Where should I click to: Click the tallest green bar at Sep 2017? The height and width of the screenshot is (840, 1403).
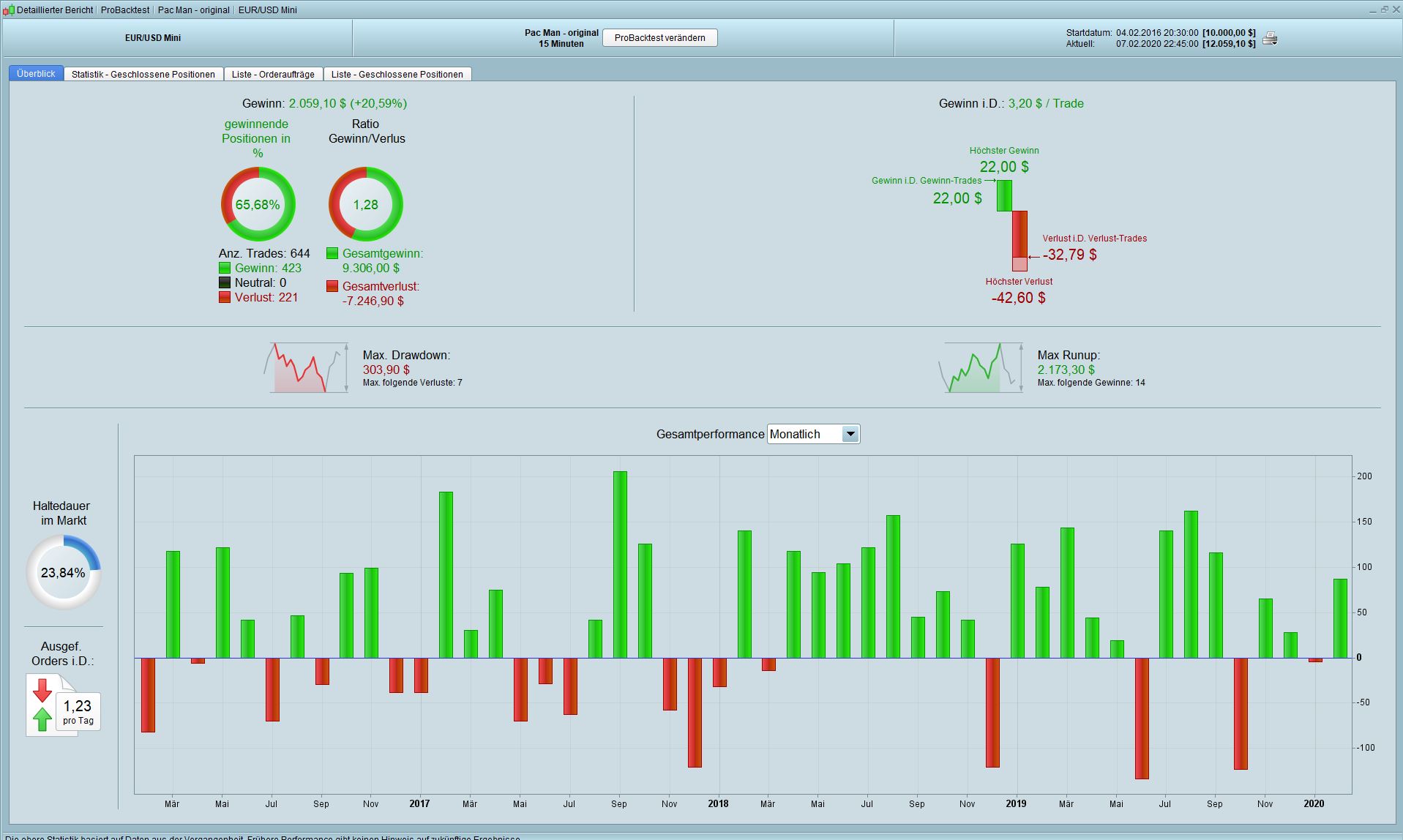[620, 564]
